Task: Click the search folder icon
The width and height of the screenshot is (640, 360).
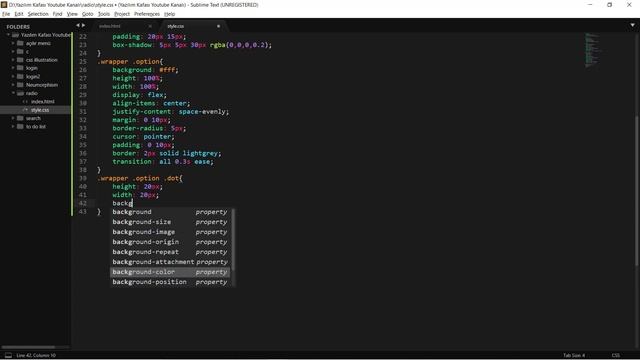Action: coord(20,118)
